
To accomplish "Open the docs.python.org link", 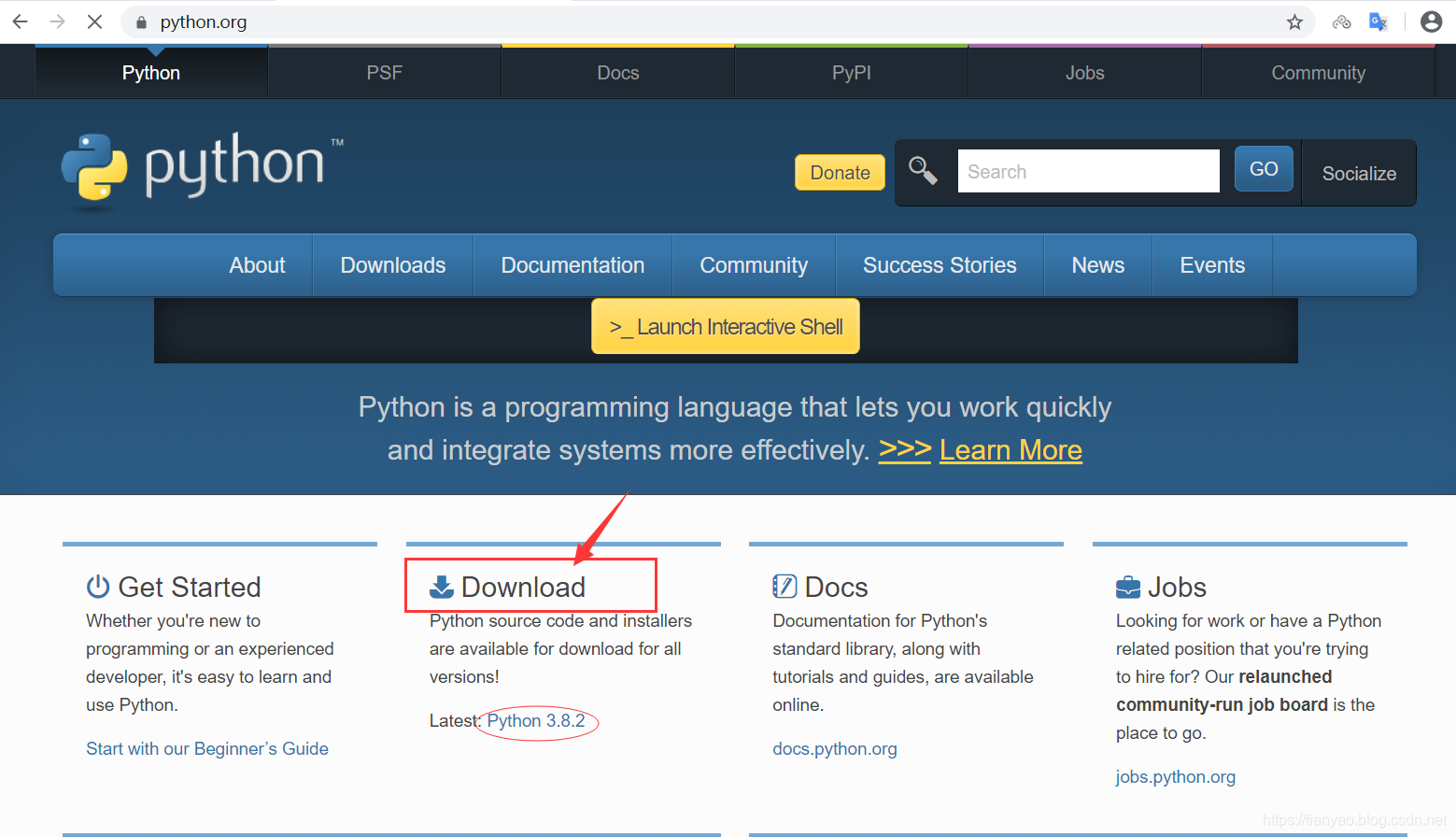I will coord(835,748).
